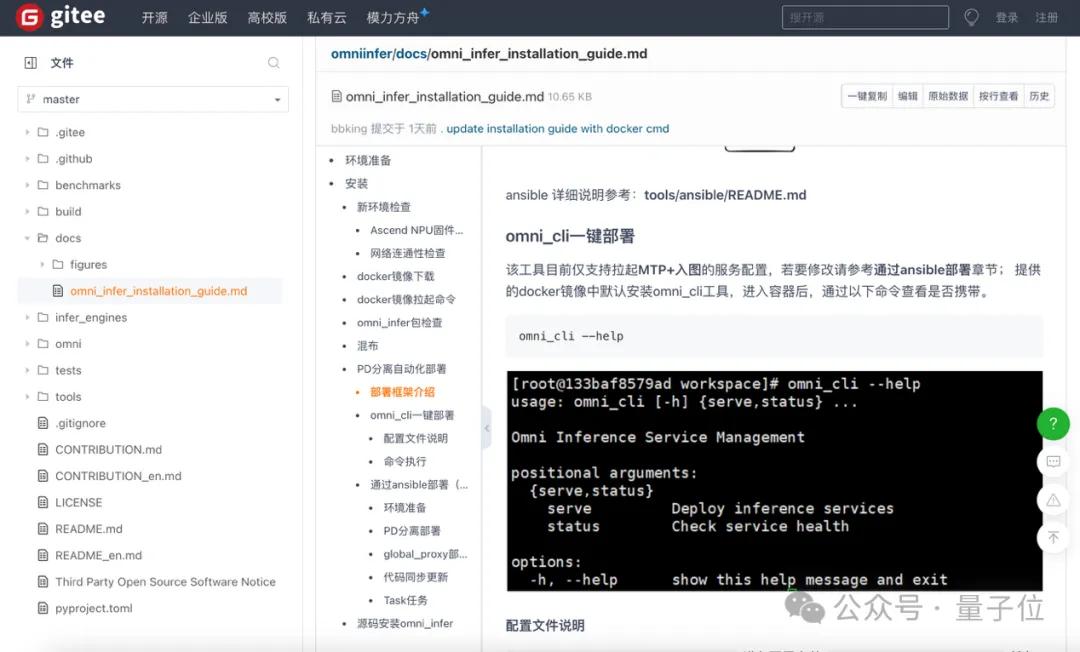This screenshot has width=1080, height=652.
Task: Click the file tree search icon
Action: (274, 63)
